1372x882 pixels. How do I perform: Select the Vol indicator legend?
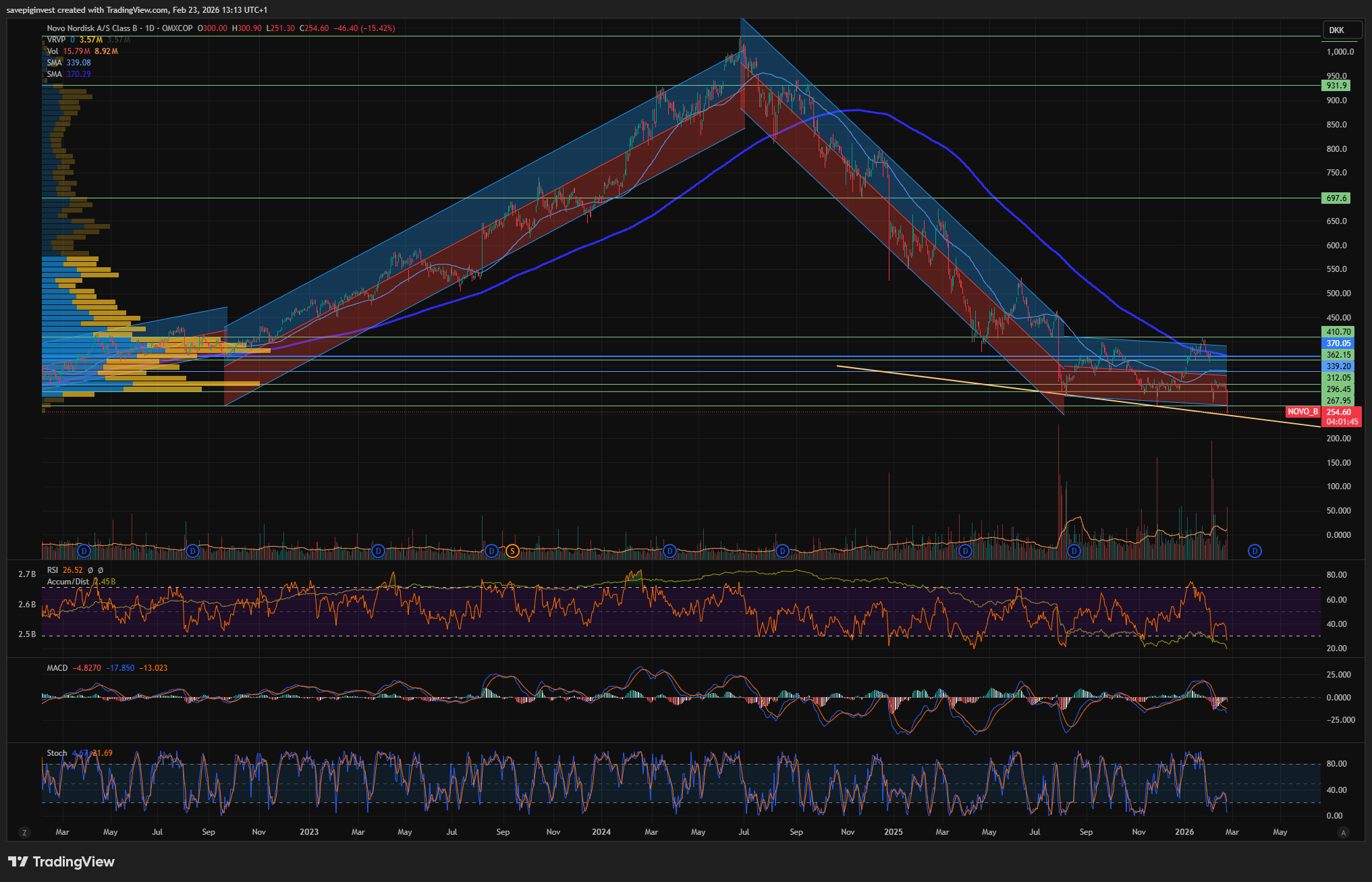(x=53, y=51)
